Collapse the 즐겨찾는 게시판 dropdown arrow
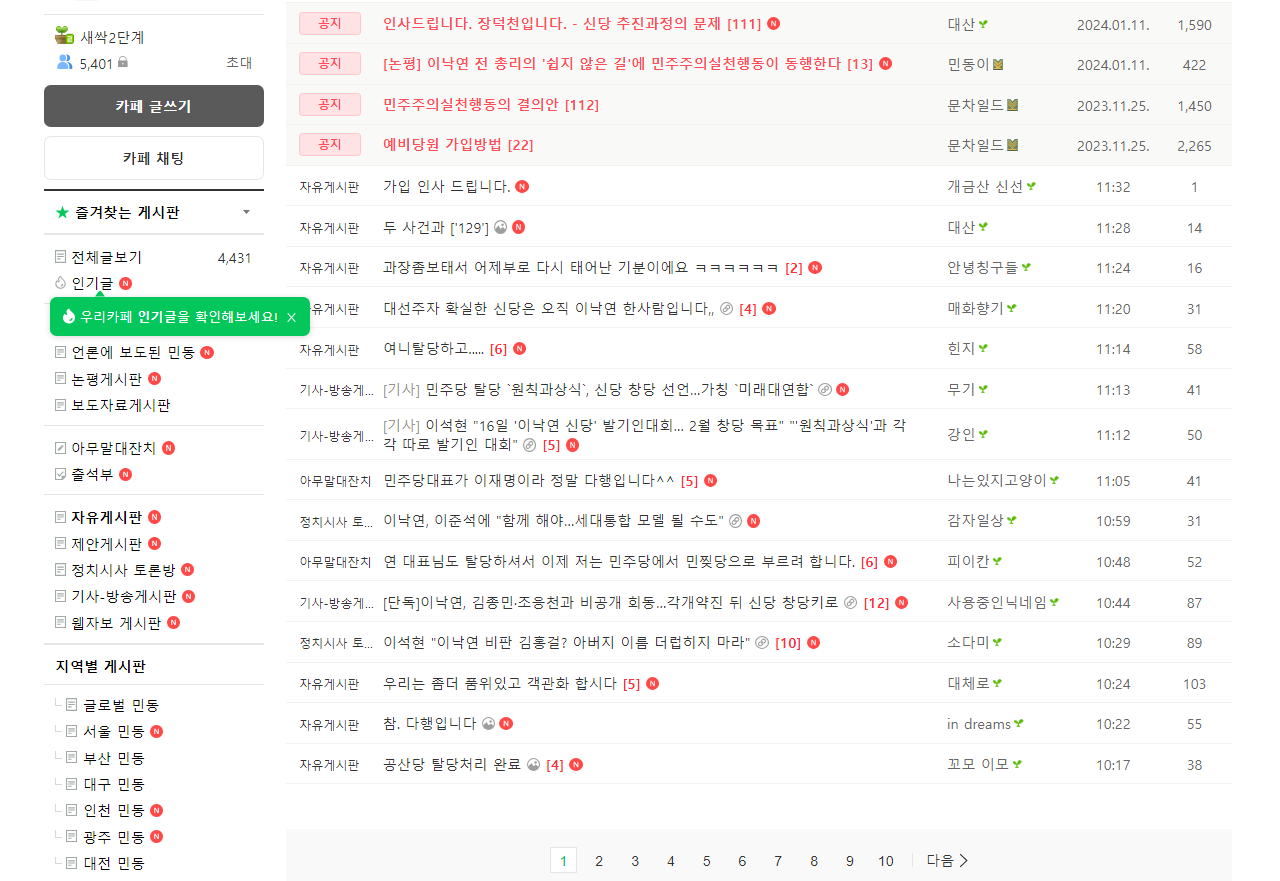Viewport: 1280px width, 881px height. coord(246,212)
